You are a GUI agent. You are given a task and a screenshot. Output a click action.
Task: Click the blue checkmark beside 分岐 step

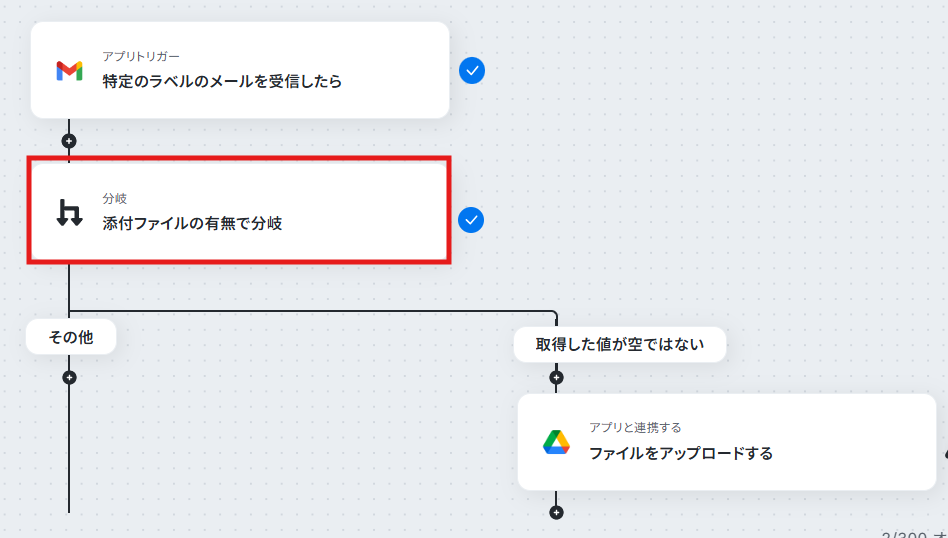471,220
